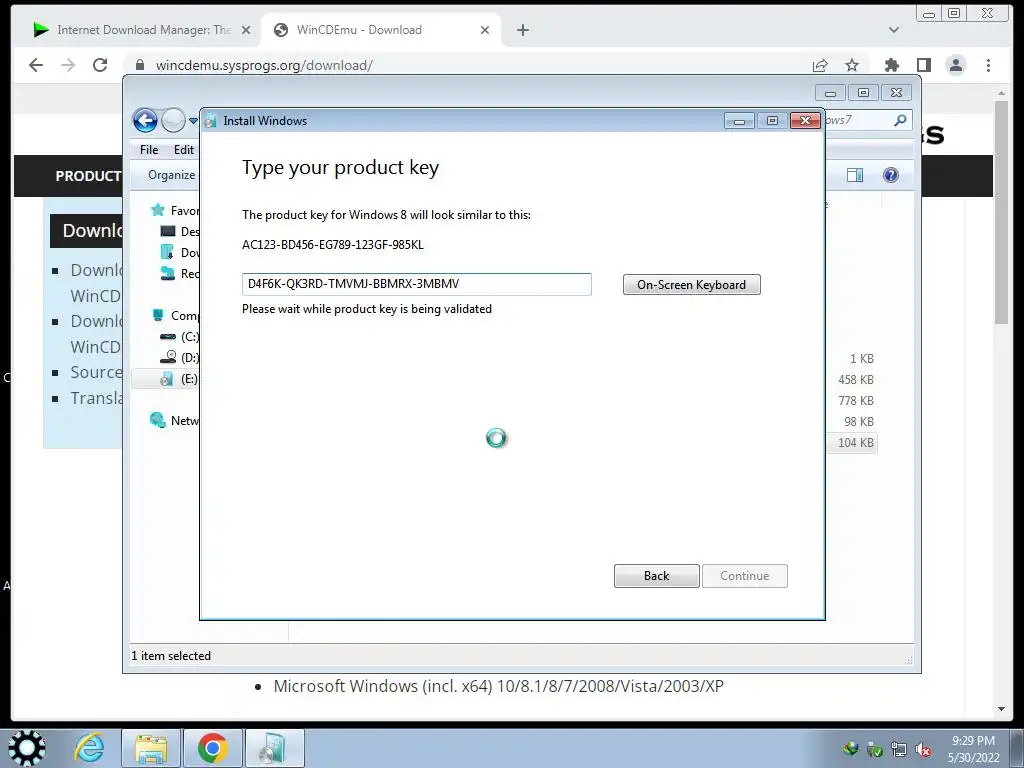Click the PRODUCTS menu on the webpage

[88, 176]
